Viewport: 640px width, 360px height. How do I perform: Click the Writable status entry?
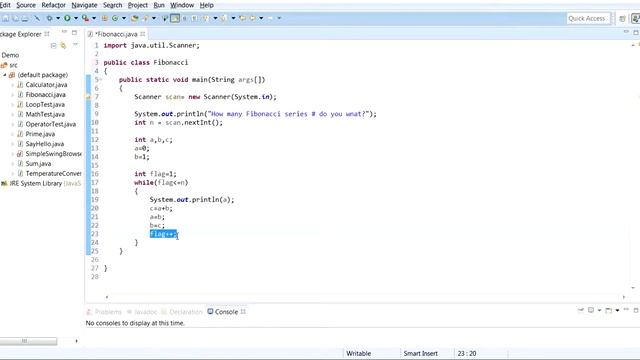358,353
